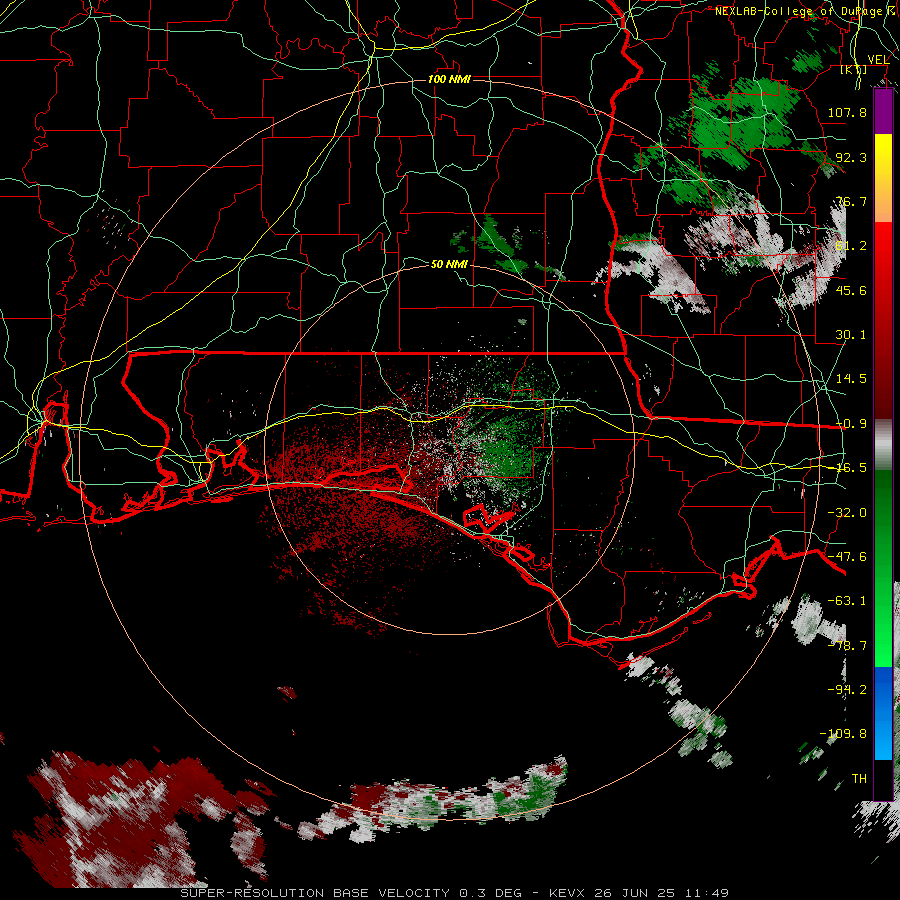Click the 61.2 velocity scale value
The image size is (900, 900).
[851, 246]
